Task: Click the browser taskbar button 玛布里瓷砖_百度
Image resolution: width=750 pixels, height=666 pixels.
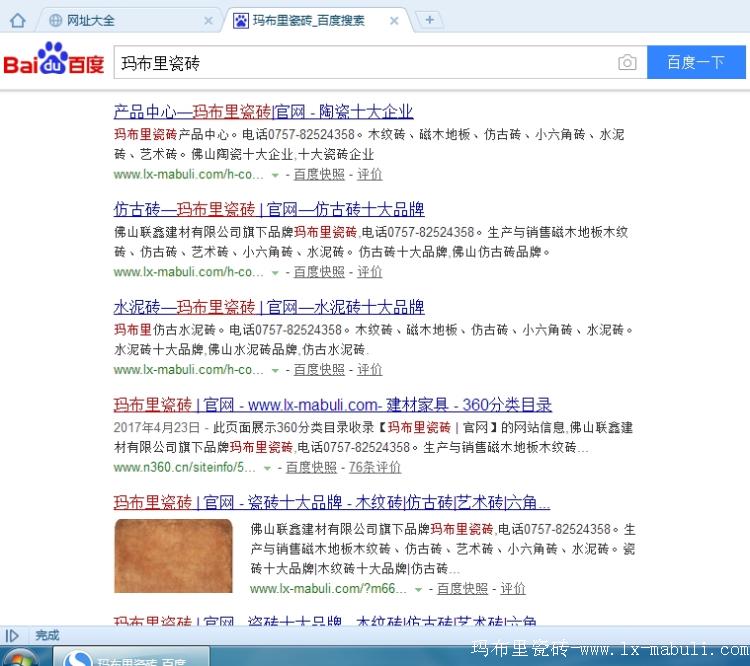Action: coord(131,656)
